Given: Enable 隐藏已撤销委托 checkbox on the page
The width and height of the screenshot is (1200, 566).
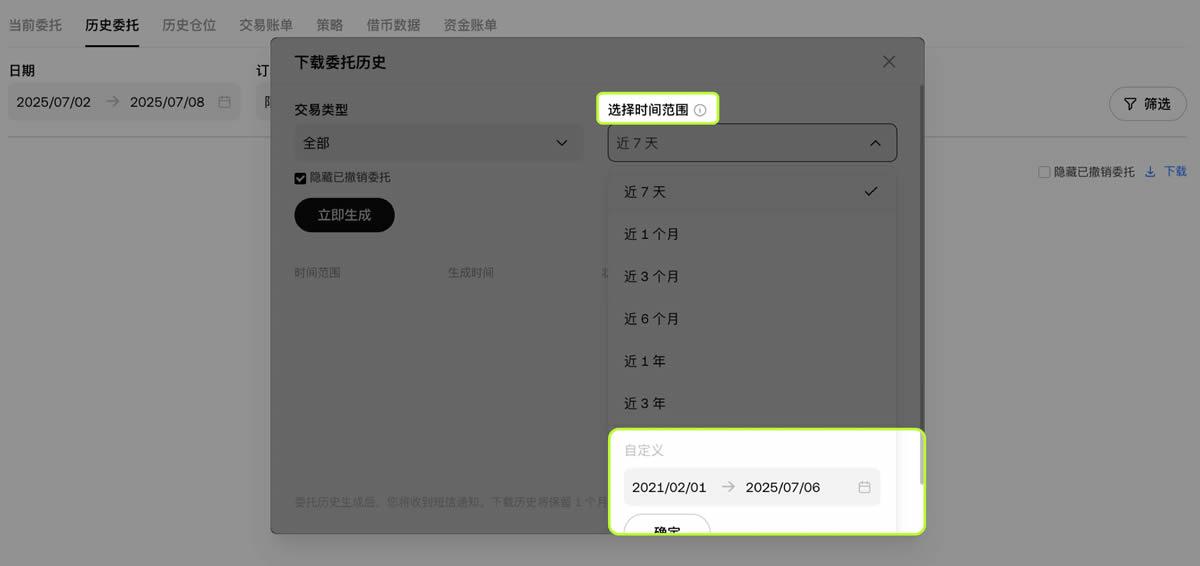Looking at the screenshot, I should (1045, 172).
